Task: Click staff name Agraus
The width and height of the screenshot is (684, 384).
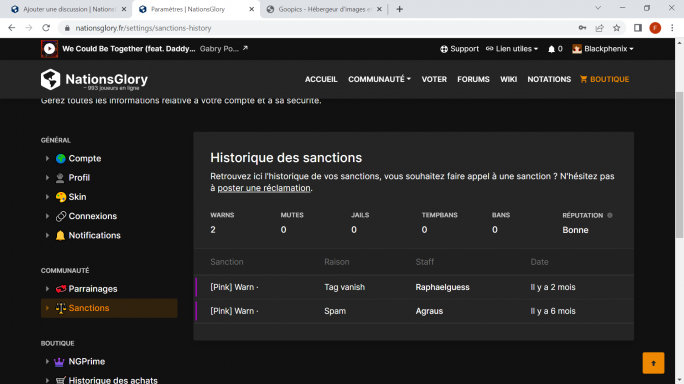Action: [429, 311]
